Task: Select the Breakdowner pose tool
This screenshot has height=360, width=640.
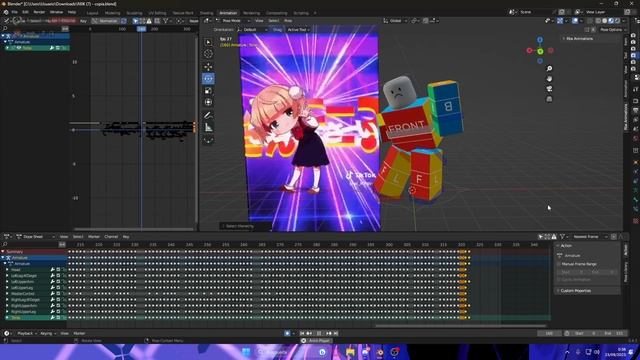Action: coord(209,140)
